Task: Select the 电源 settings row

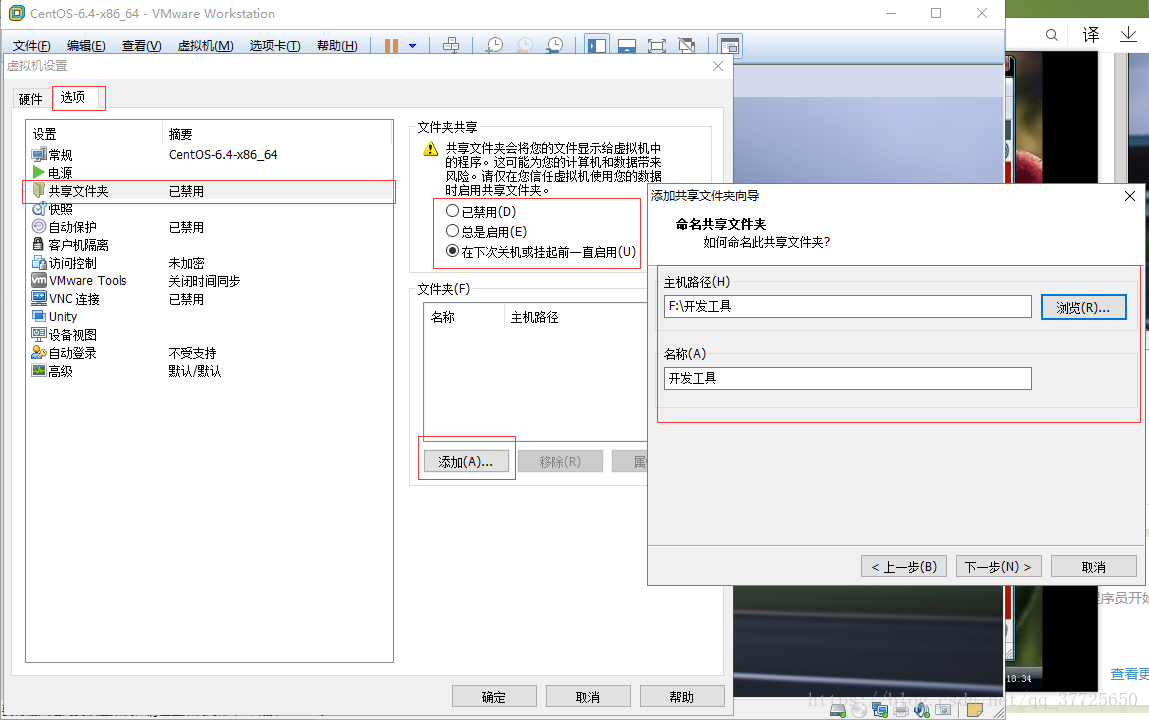Action: click(x=210, y=173)
